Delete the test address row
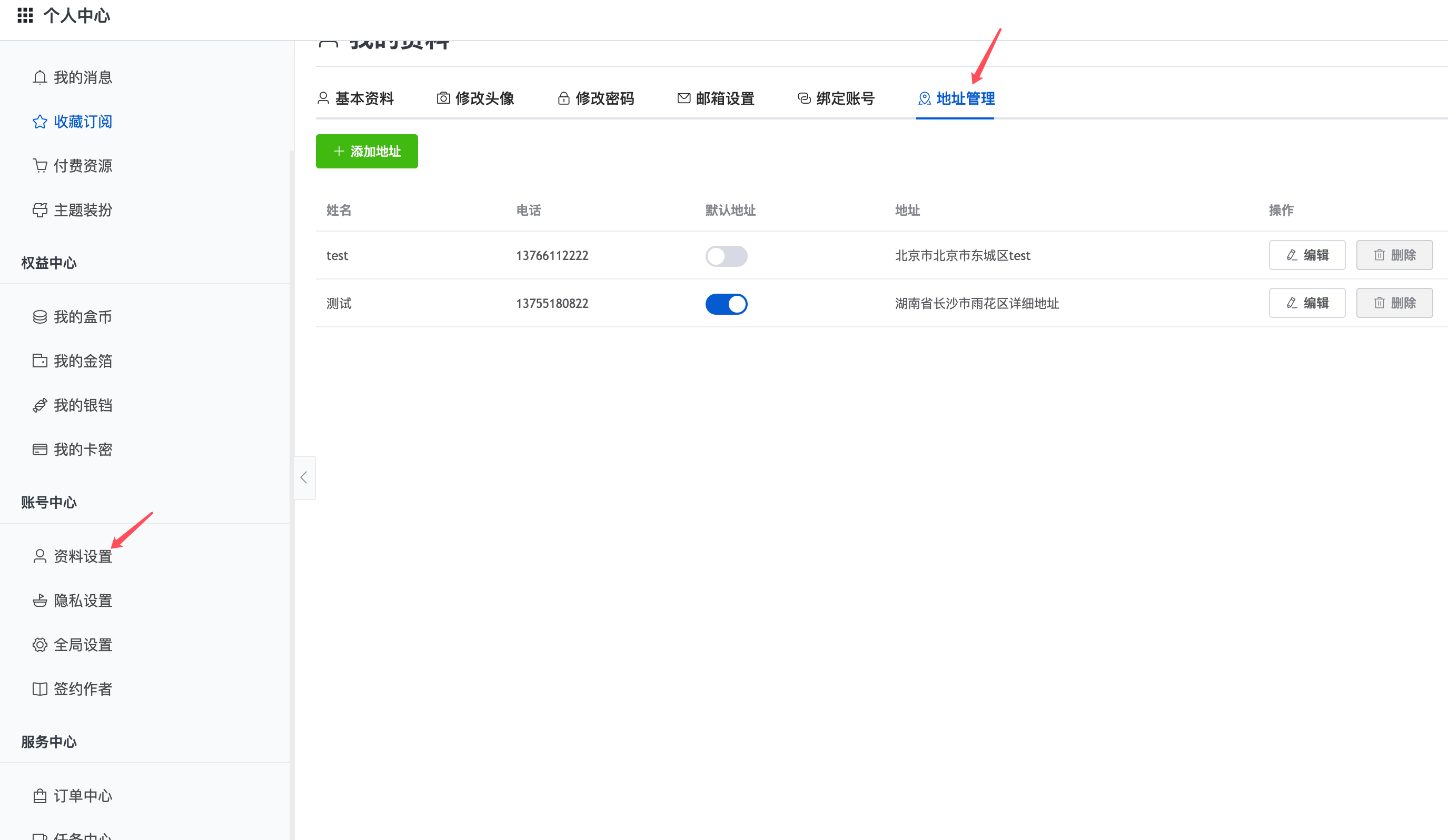This screenshot has width=1448, height=840. coord(1395,255)
